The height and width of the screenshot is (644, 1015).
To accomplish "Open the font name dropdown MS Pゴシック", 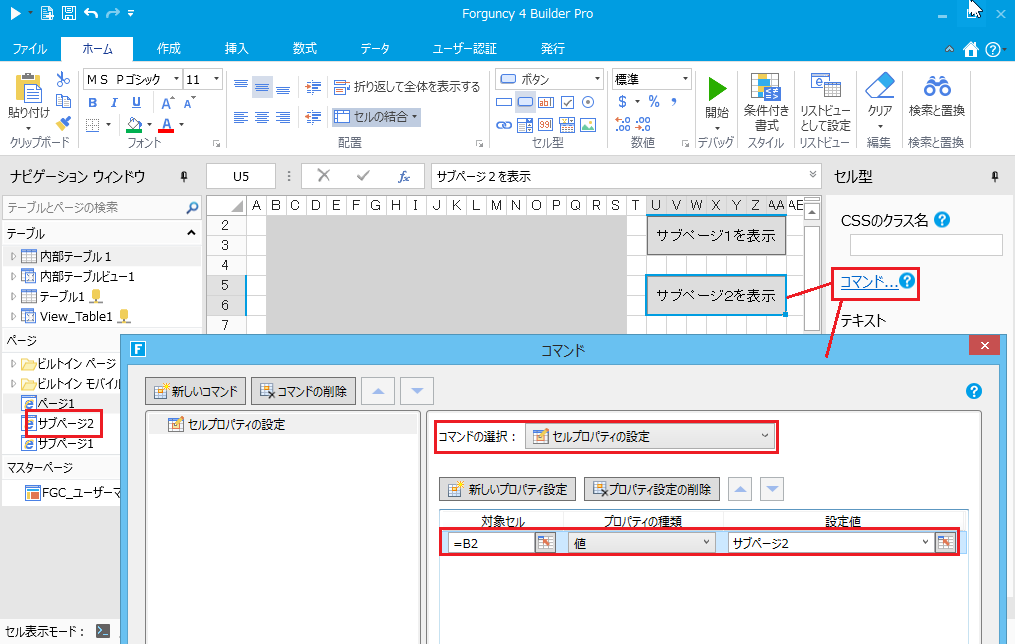I will point(176,79).
